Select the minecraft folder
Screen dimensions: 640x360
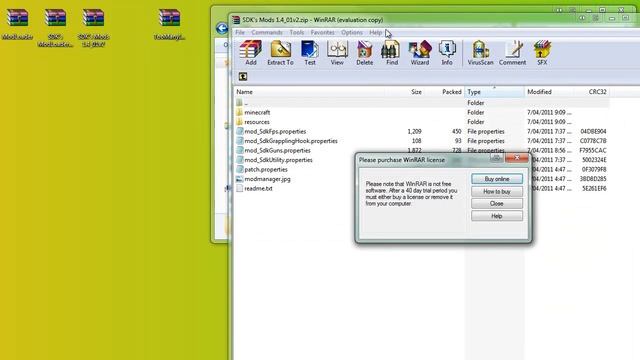pos(257,112)
